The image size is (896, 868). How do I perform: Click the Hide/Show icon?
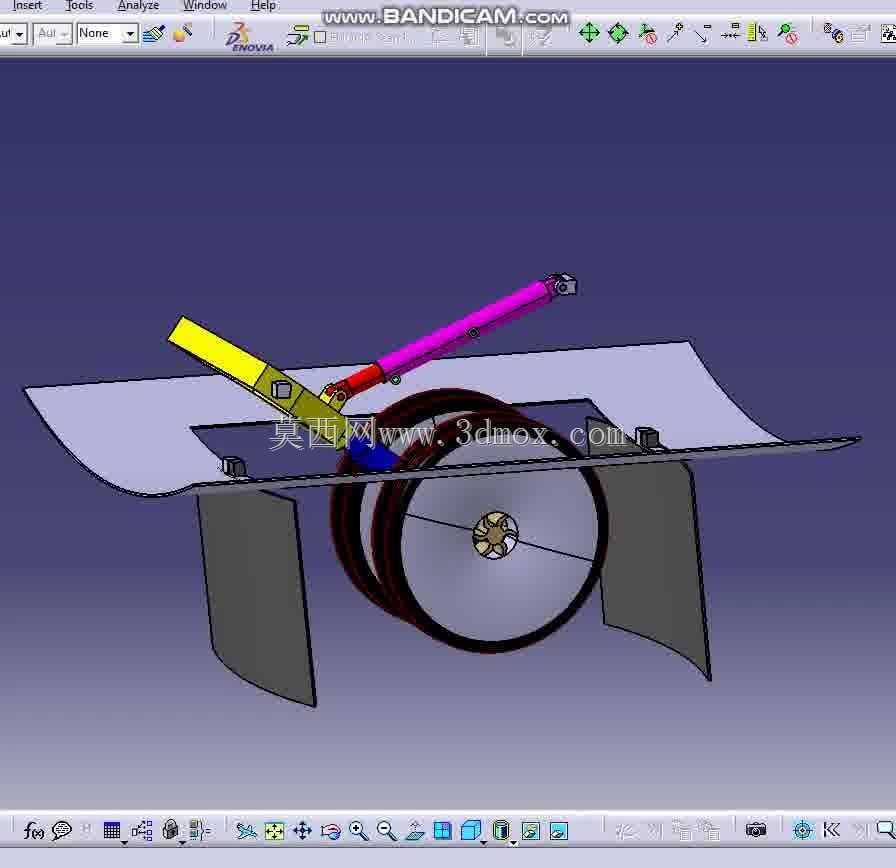tap(531, 830)
